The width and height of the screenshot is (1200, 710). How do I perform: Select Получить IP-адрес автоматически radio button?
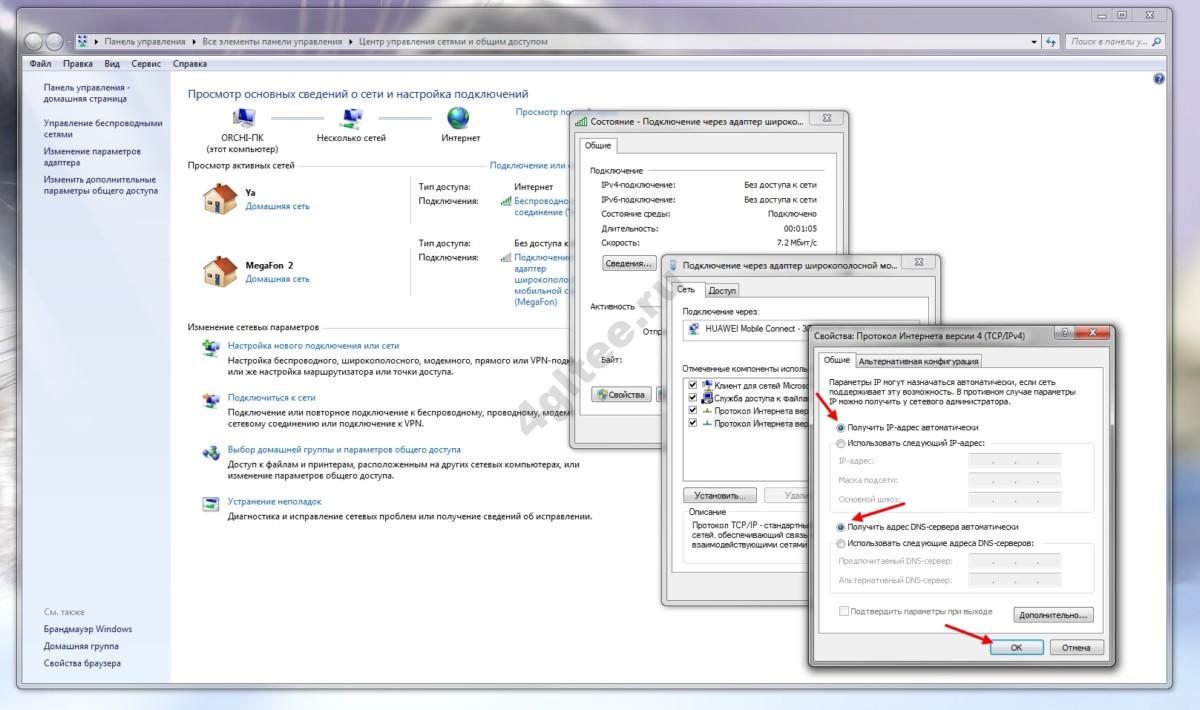pyautogui.click(x=840, y=427)
